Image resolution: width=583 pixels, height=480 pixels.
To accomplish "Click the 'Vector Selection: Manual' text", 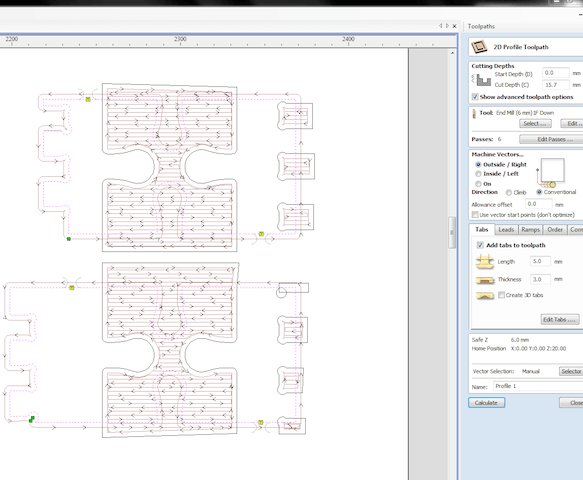I will tap(505, 371).
